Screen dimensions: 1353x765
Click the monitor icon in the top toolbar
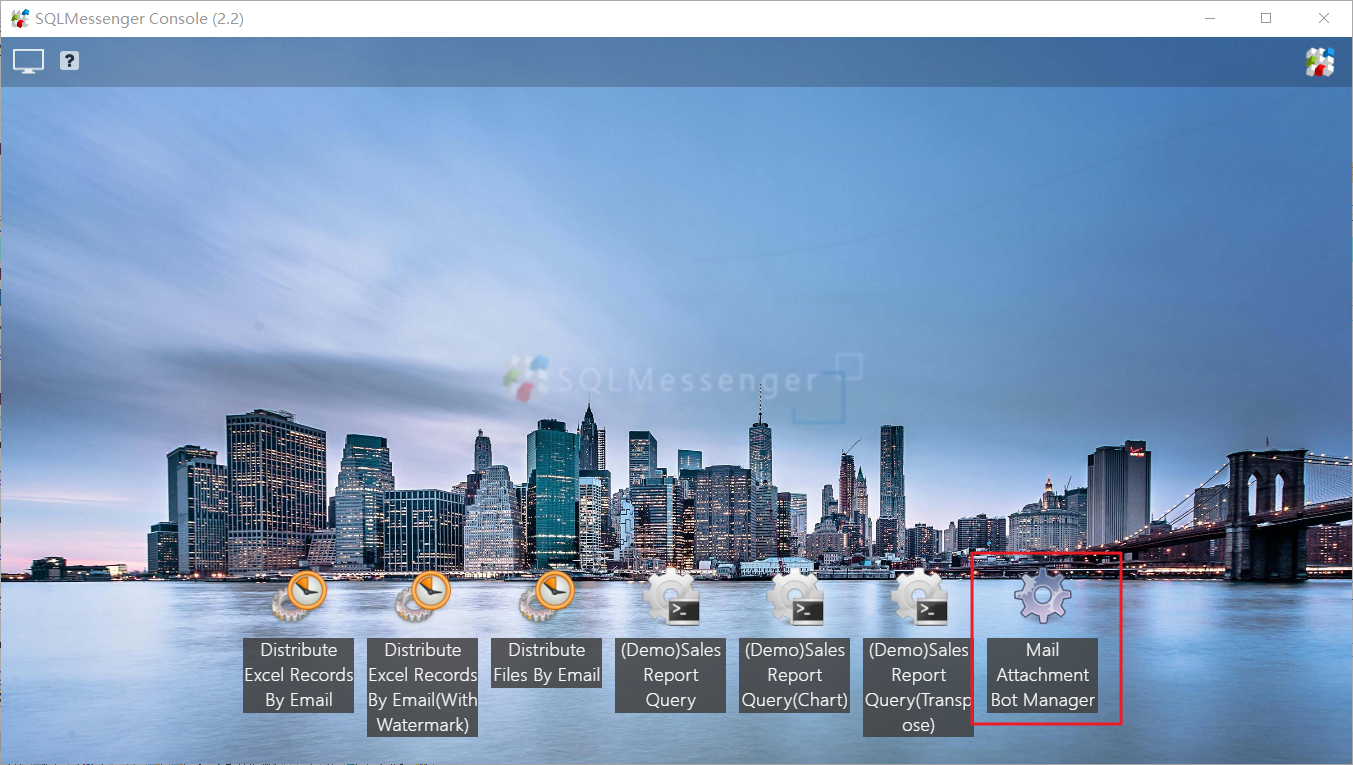28,61
